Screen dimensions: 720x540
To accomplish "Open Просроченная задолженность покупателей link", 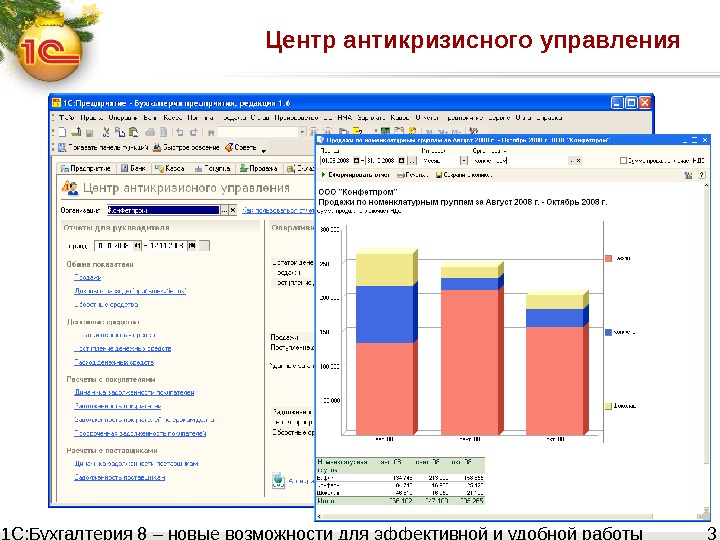I will (x=140, y=433).
